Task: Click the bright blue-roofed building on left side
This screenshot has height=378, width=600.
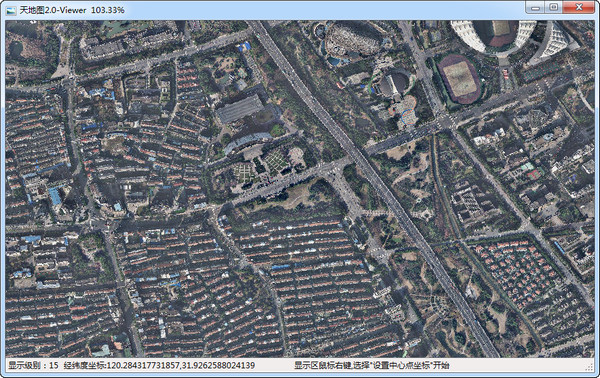Action: pos(55,196)
